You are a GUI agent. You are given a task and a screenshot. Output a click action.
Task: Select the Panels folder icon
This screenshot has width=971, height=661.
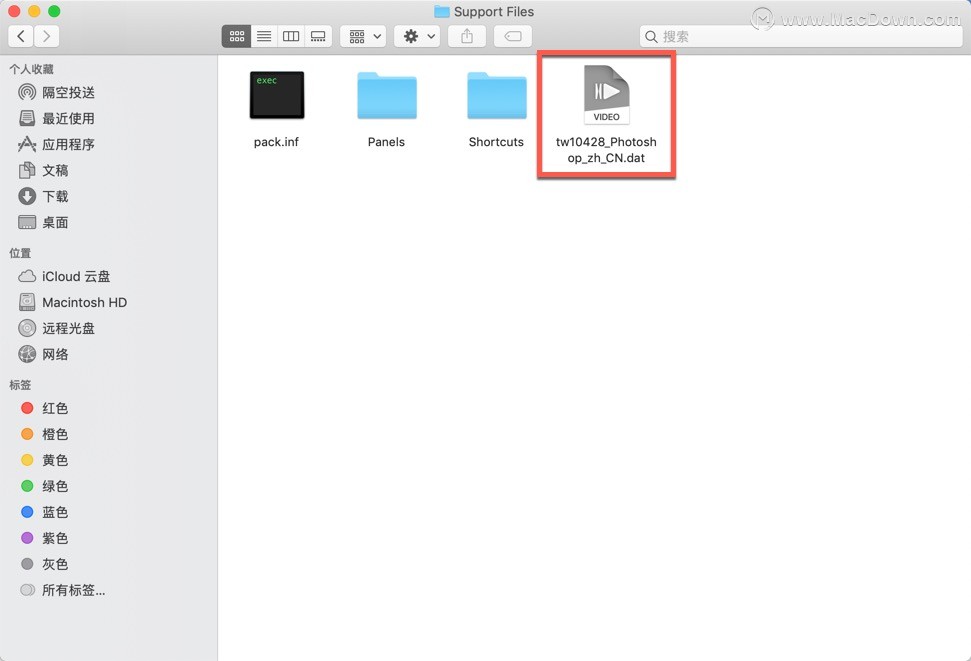[x=386, y=95]
